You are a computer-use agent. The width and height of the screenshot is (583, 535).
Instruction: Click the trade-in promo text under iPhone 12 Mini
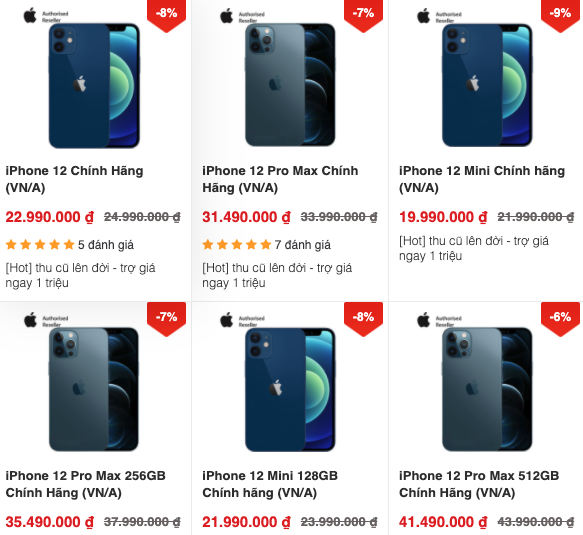point(474,248)
